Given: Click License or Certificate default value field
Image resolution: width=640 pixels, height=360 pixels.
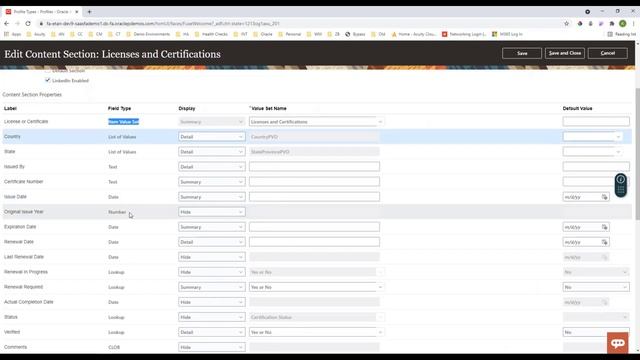Looking at the screenshot, I should (x=596, y=121).
